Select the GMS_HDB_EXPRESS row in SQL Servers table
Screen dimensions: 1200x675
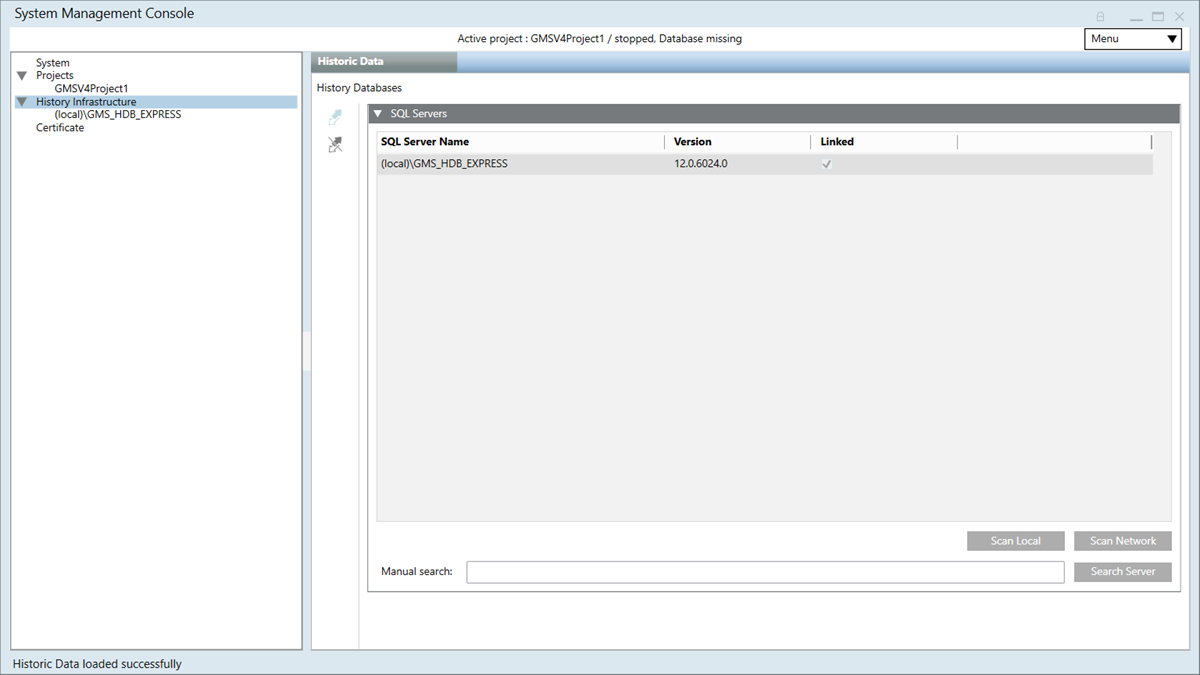[x=520, y=164]
